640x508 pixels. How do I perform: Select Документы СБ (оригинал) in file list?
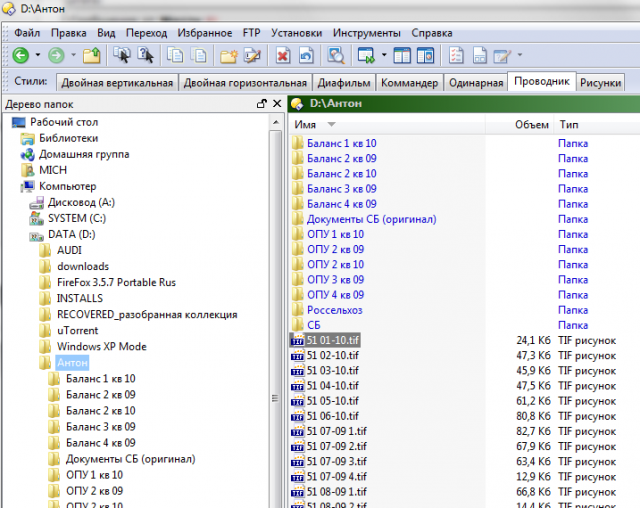point(371,219)
